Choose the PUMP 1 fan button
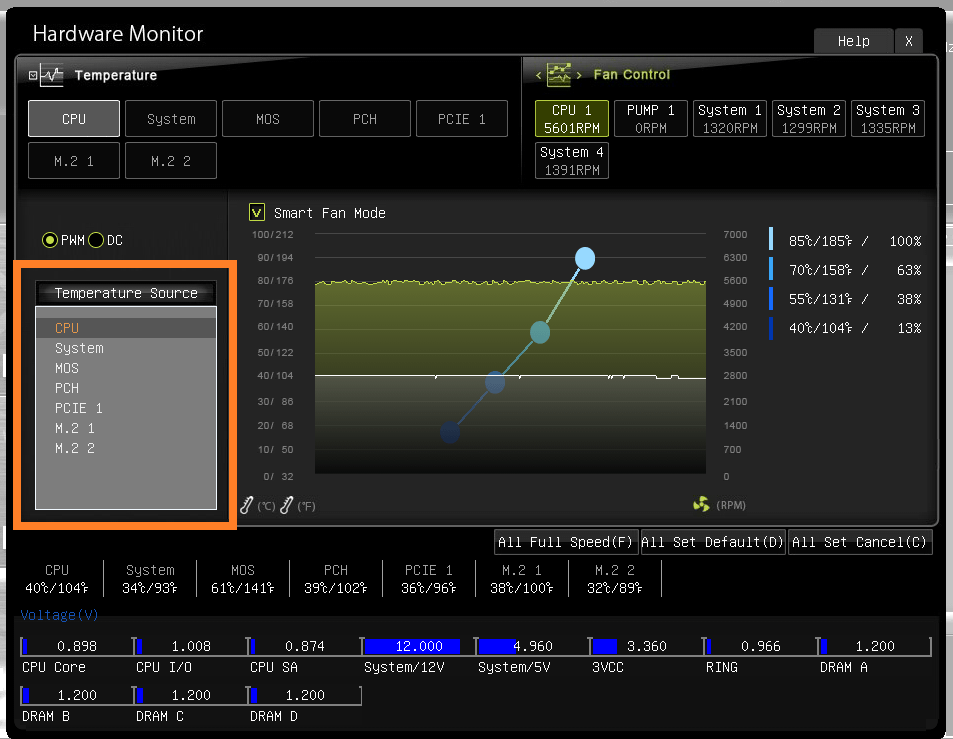 (x=650, y=119)
